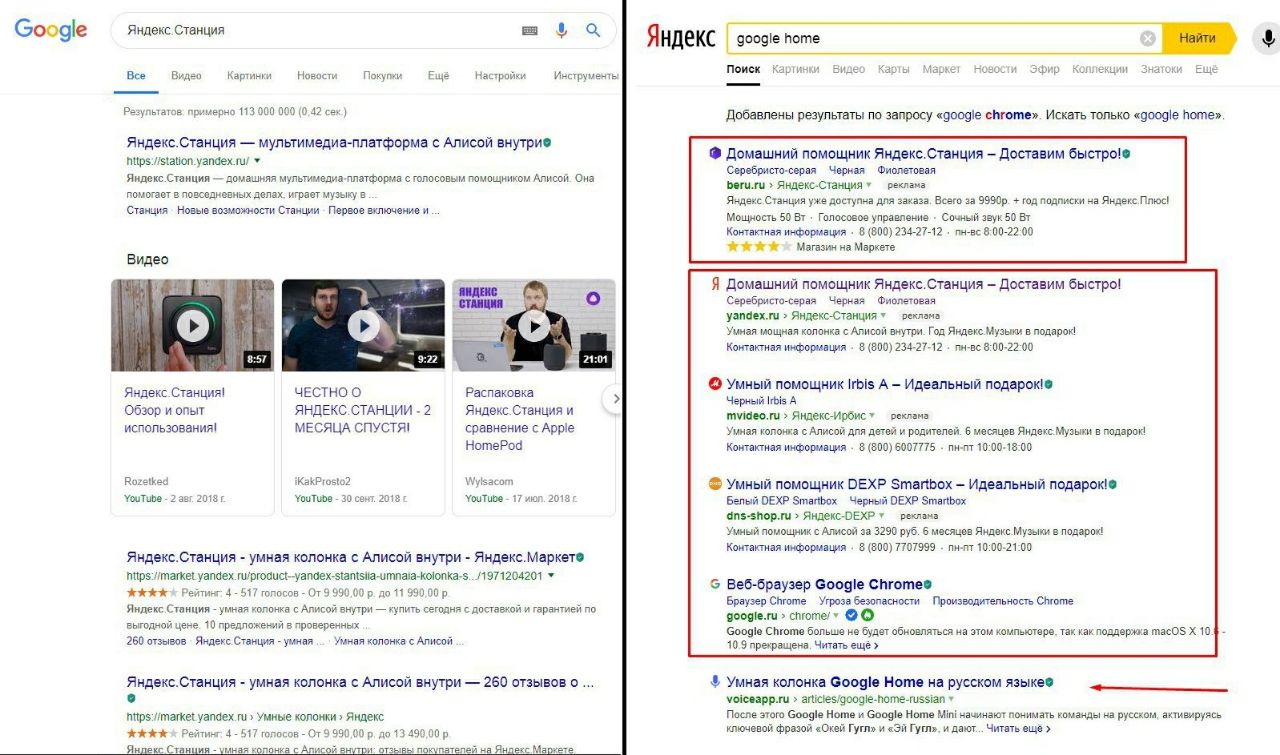This screenshot has width=1280, height=755.
Task: Open Распаковка Яндекс.Станция video title
Action: [x=519, y=419]
